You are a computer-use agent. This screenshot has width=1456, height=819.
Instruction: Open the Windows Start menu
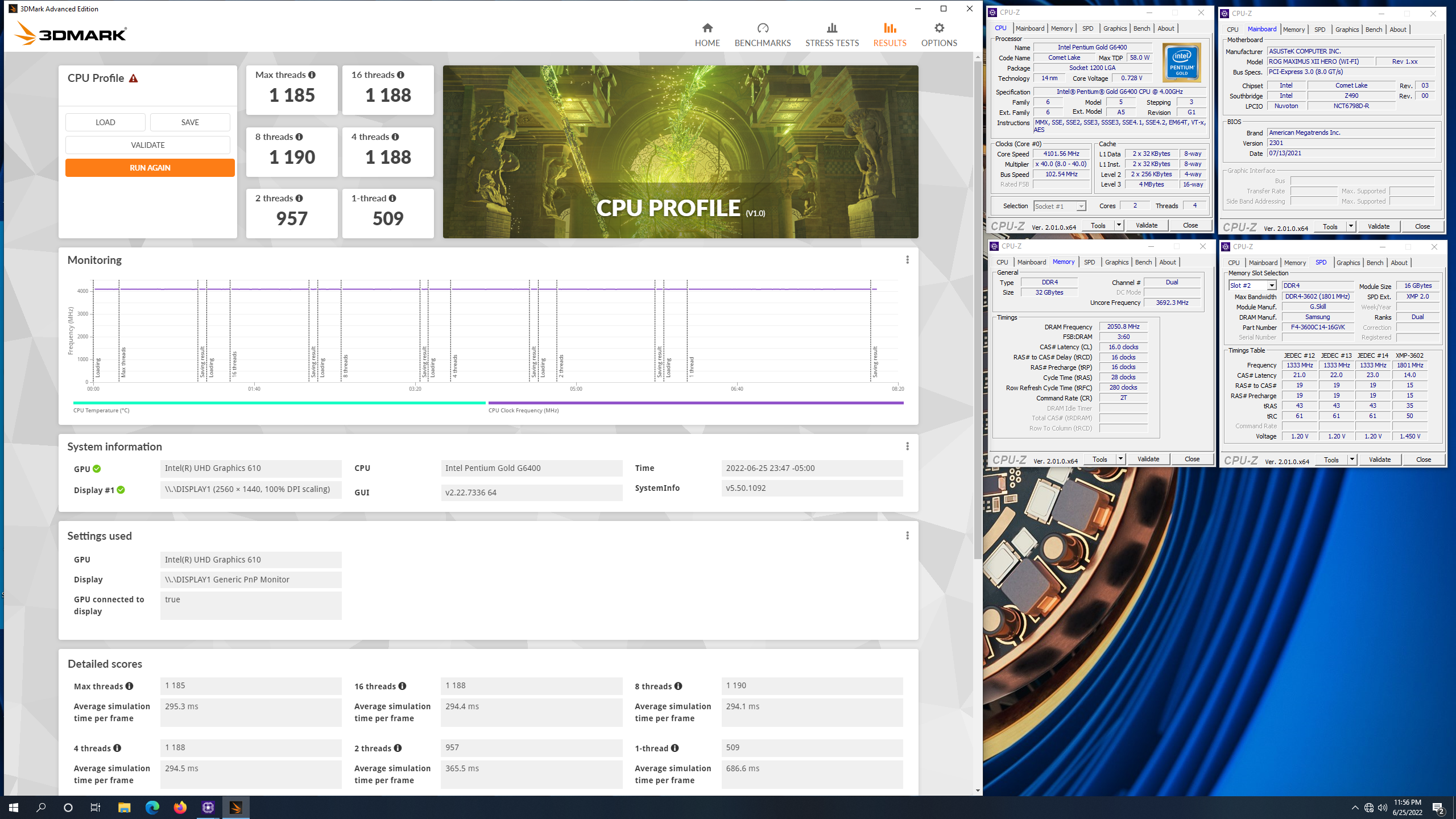pos(14,808)
